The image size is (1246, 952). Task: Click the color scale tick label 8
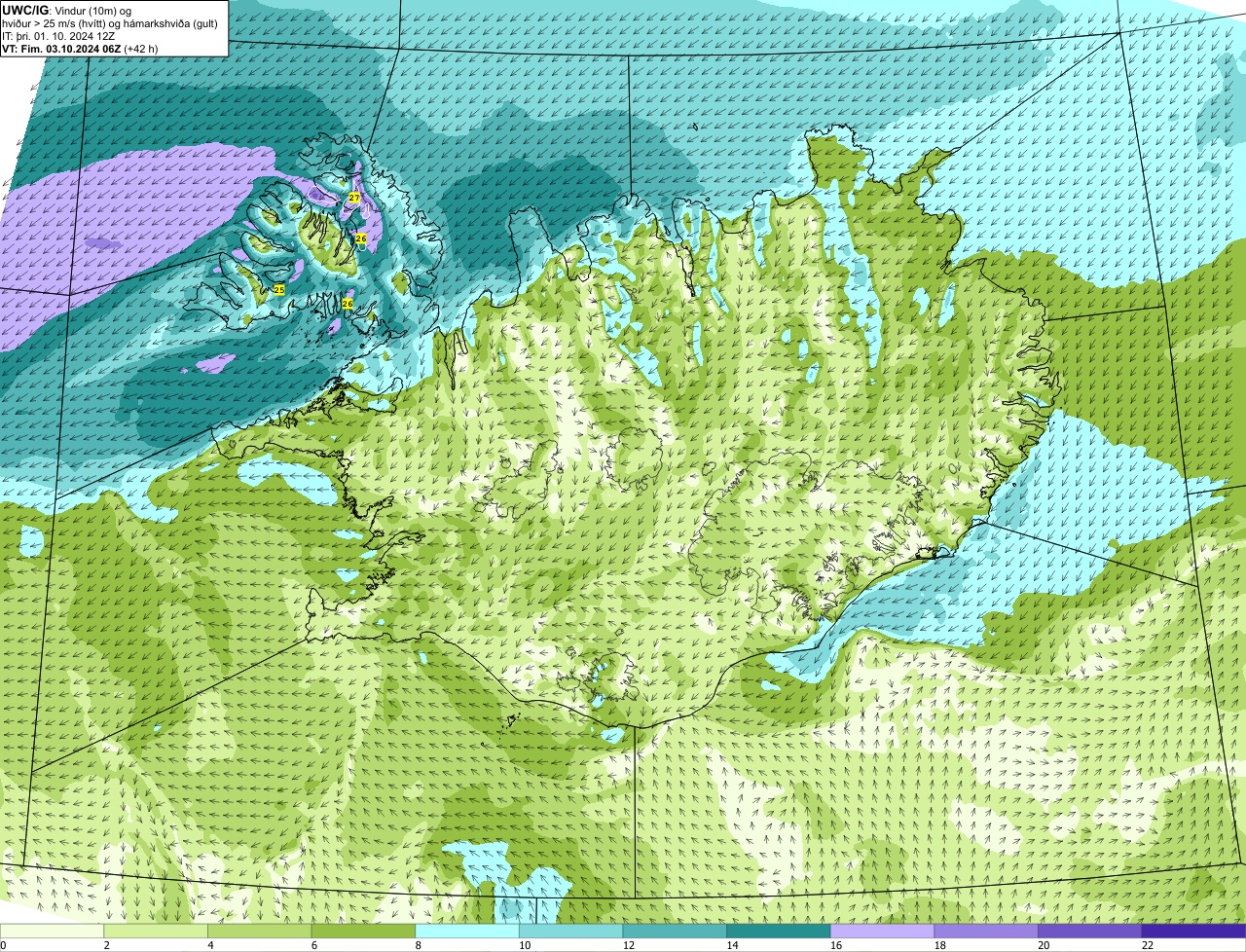click(x=418, y=945)
